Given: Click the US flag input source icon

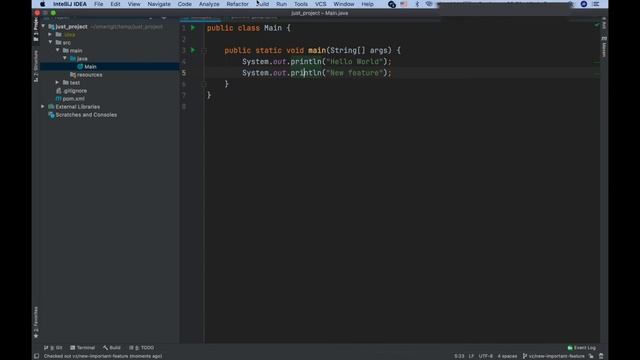Looking at the screenshot, I should [404, 4].
